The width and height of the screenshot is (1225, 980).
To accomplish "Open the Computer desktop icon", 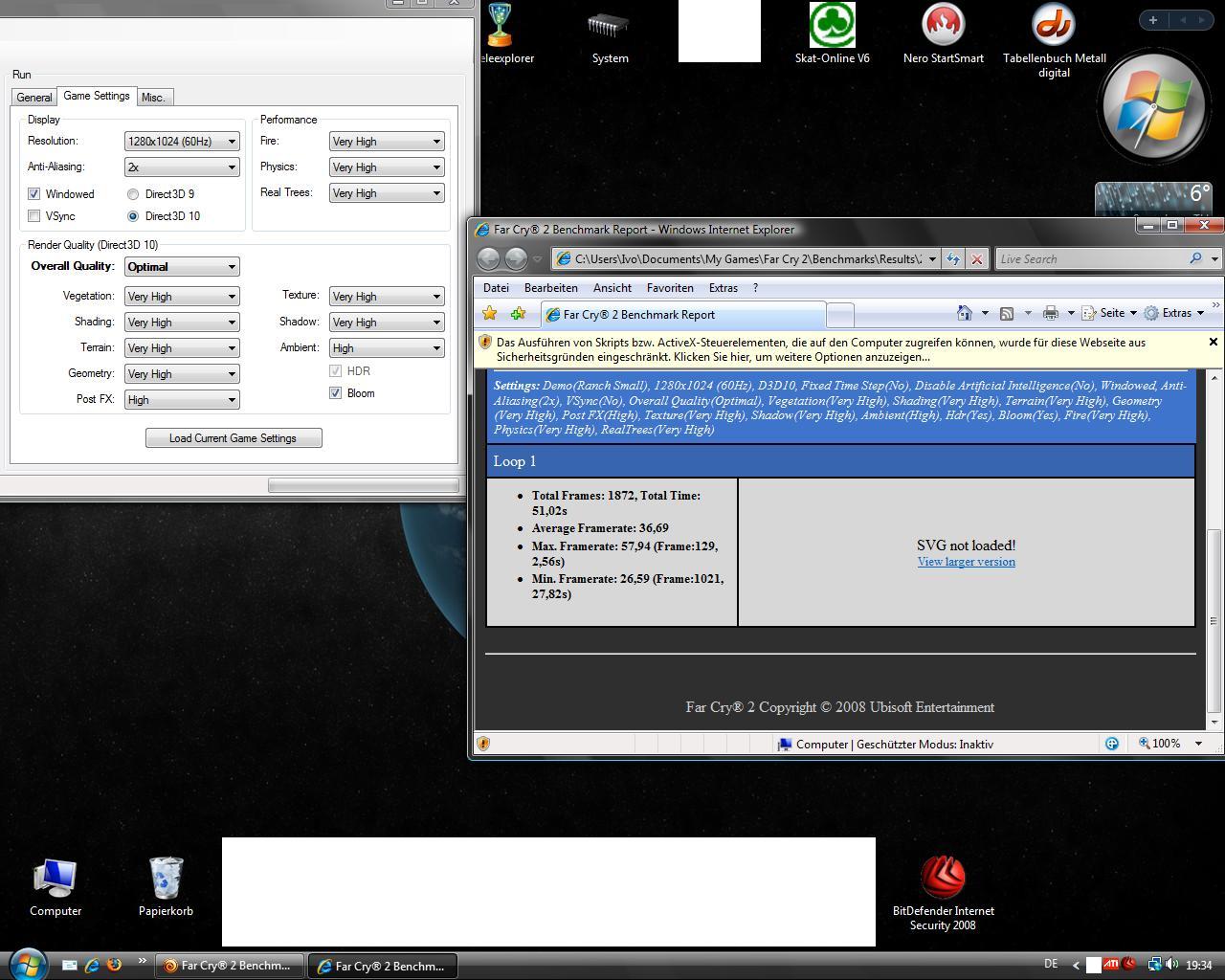I will (x=56, y=887).
